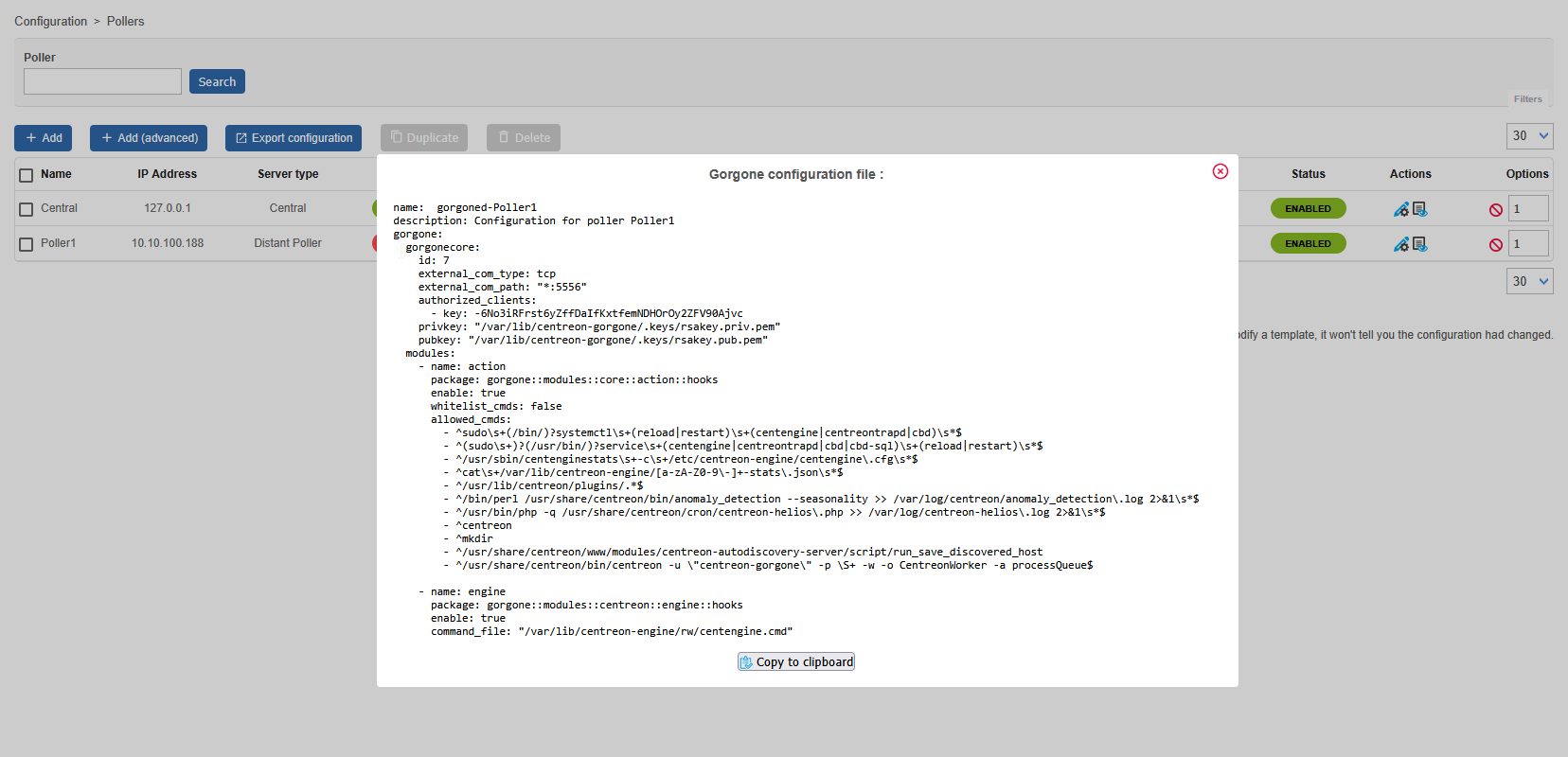Image resolution: width=1568 pixels, height=757 pixels.
Task: Open the Poller1 name link
Action: [58, 243]
